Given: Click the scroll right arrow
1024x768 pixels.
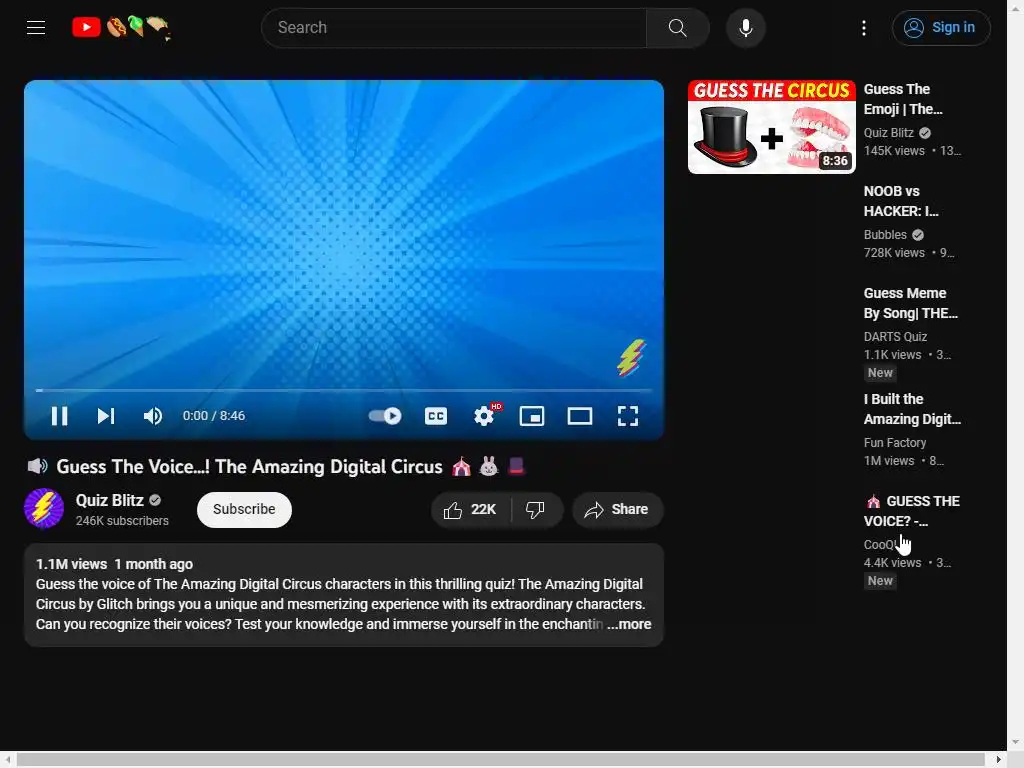Looking at the screenshot, I should point(998,760).
